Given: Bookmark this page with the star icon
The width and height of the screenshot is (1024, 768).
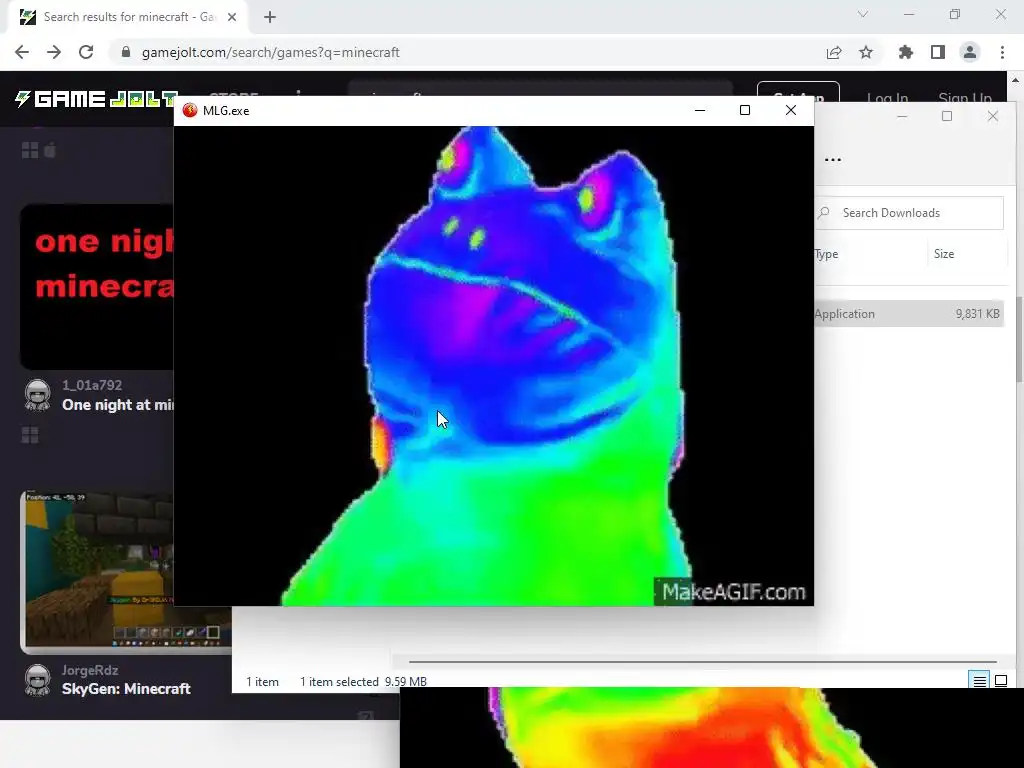Looking at the screenshot, I should tap(866, 52).
